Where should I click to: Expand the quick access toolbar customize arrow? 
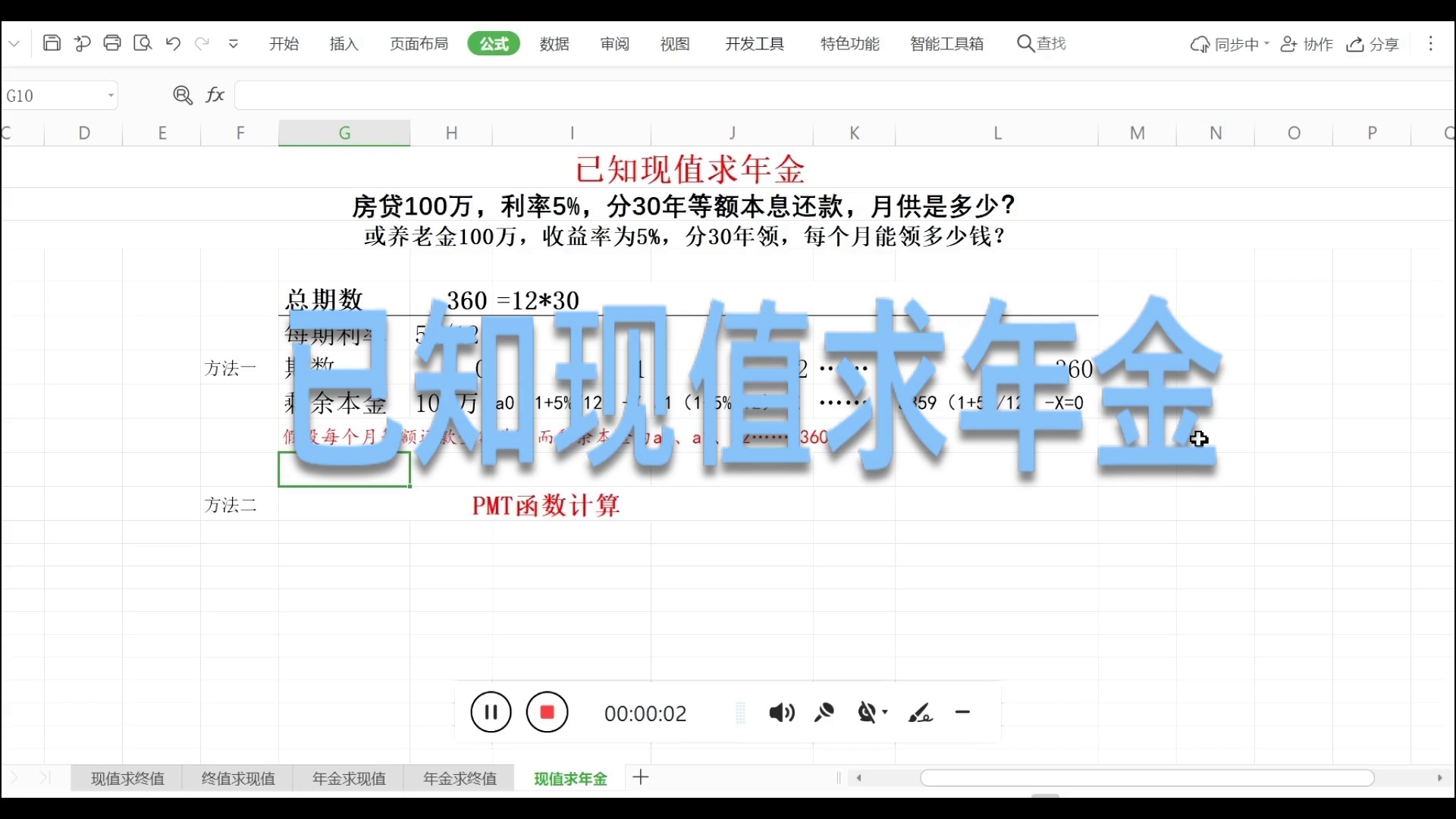click(x=234, y=44)
